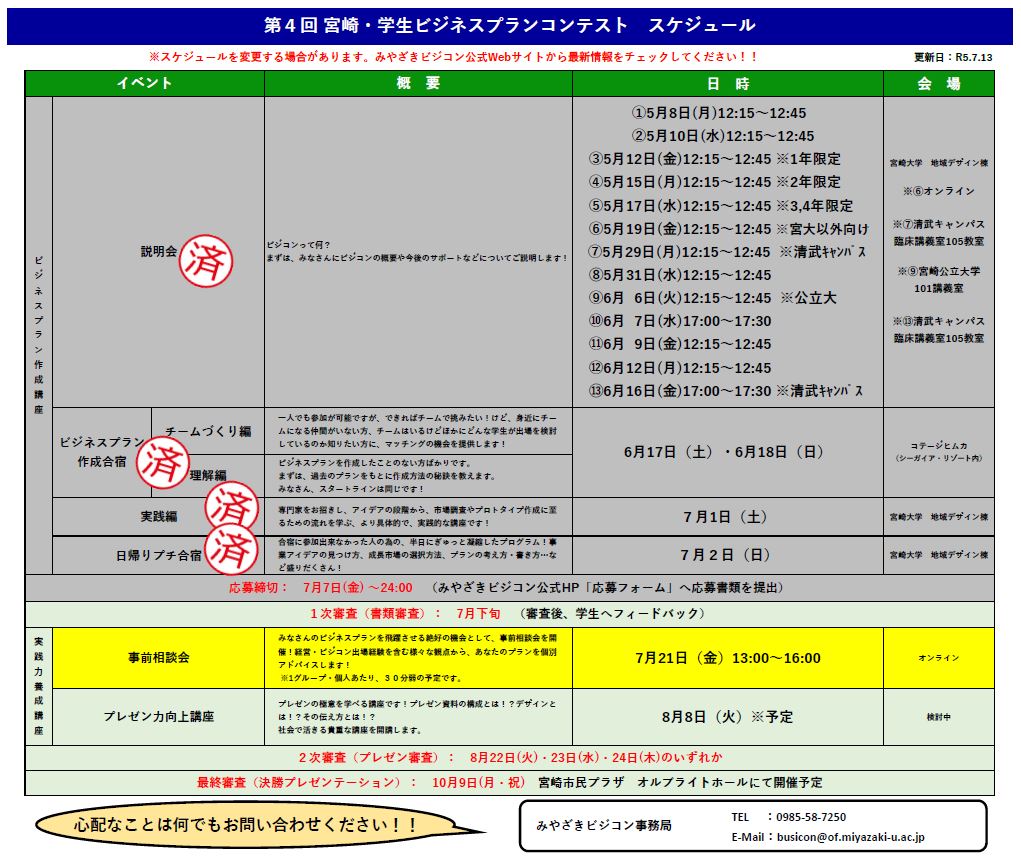Select the 日時 column header
The width and height of the screenshot is (1021, 862).
pos(728,83)
